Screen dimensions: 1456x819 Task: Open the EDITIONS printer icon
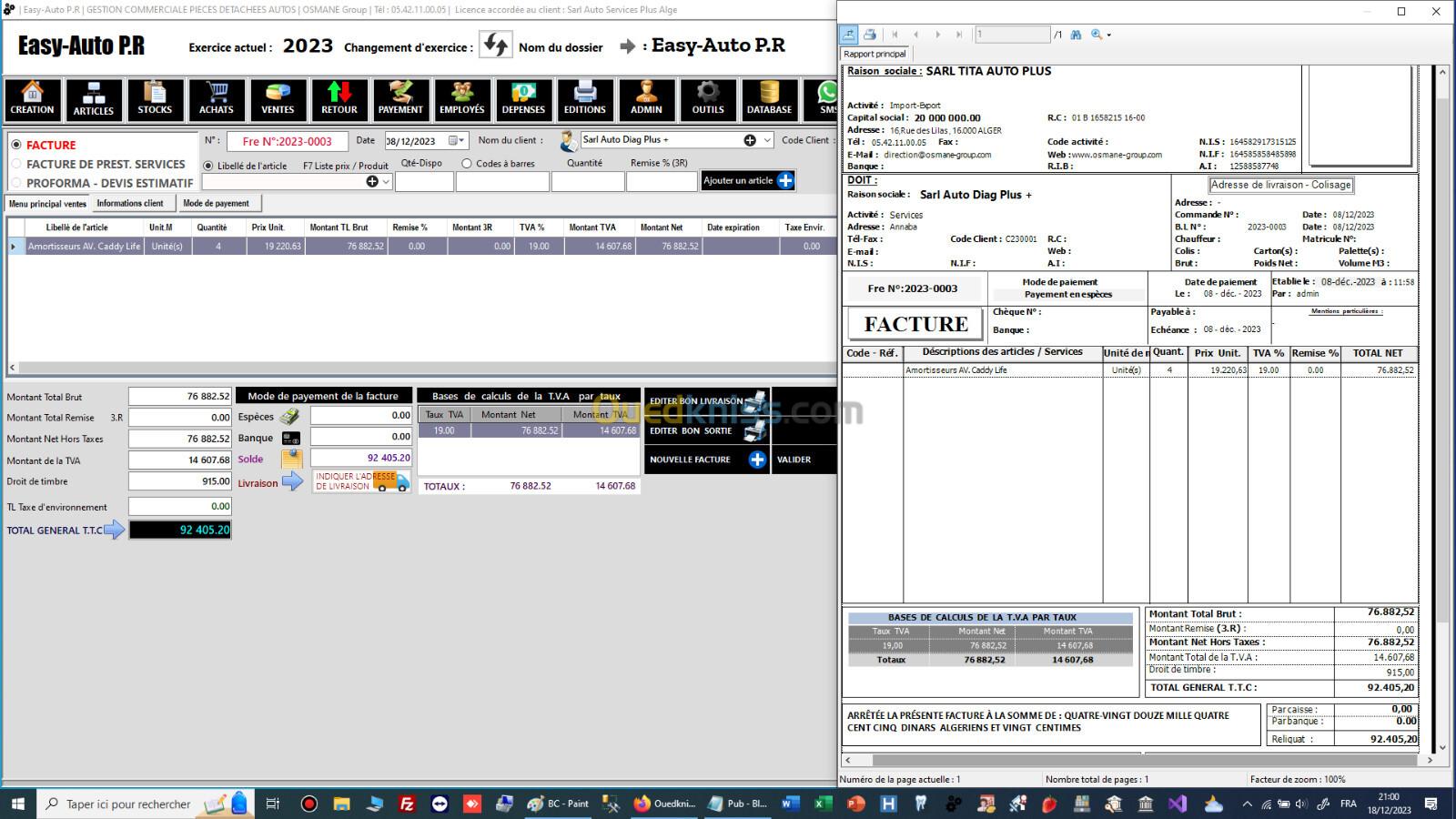point(584,99)
